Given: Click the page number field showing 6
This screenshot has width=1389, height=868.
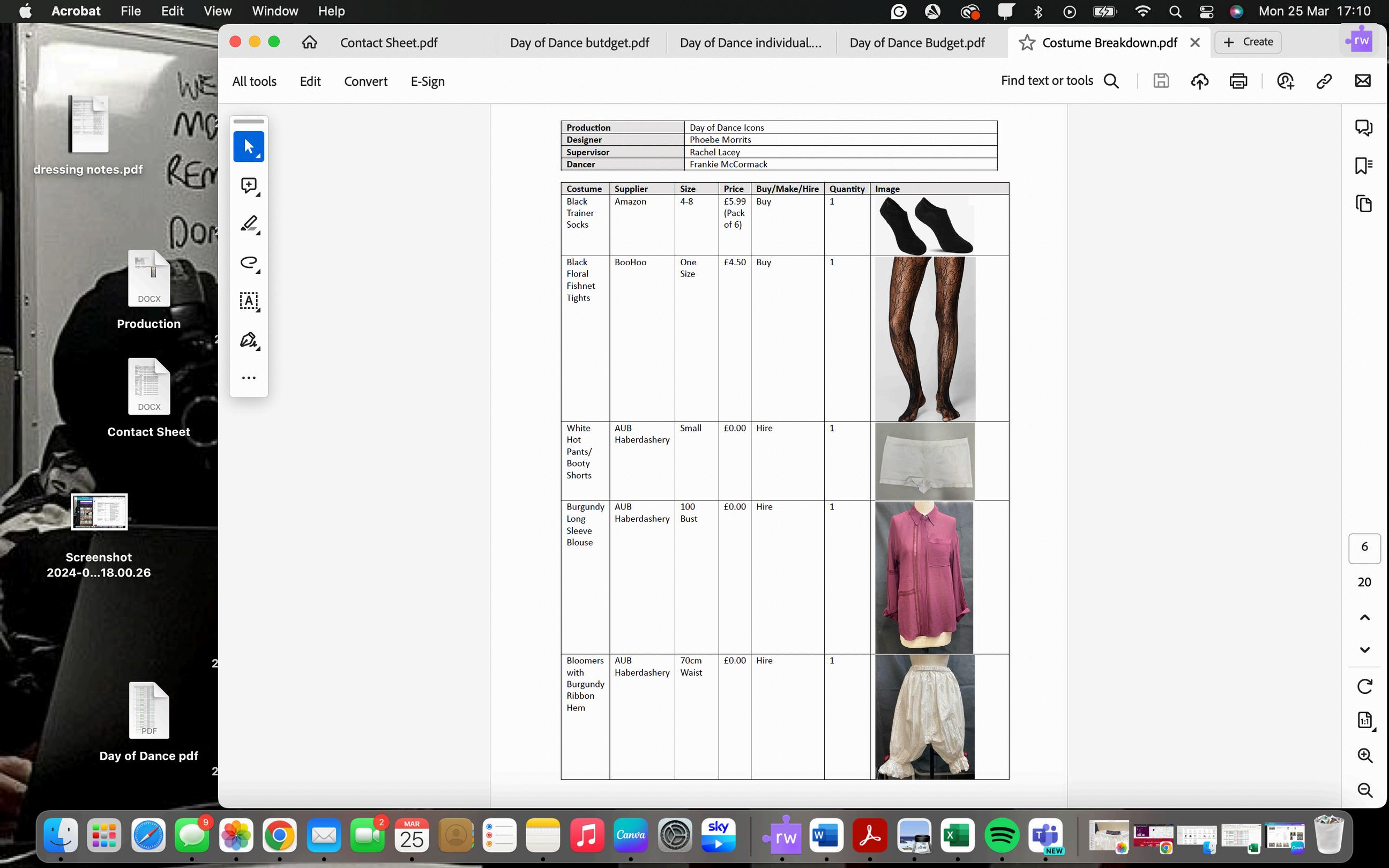Looking at the screenshot, I should [x=1364, y=547].
